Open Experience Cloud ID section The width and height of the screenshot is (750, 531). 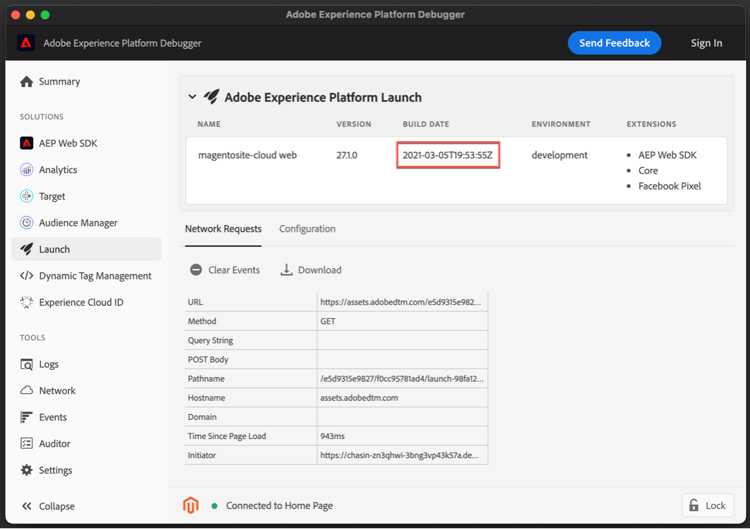[x=81, y=302]
